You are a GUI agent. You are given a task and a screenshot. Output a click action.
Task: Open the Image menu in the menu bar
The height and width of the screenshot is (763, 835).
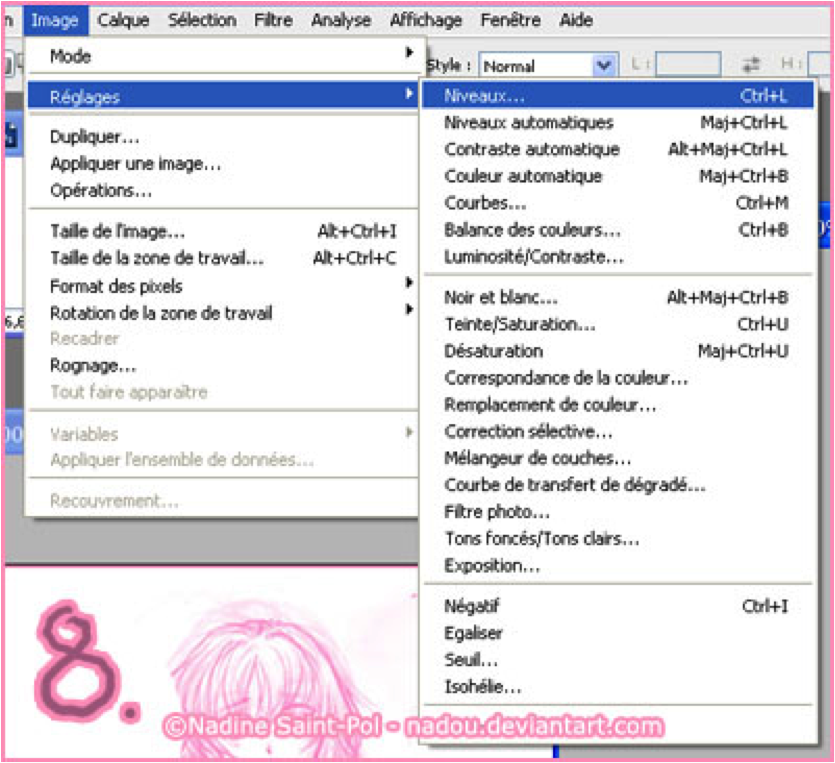(54, 20)
